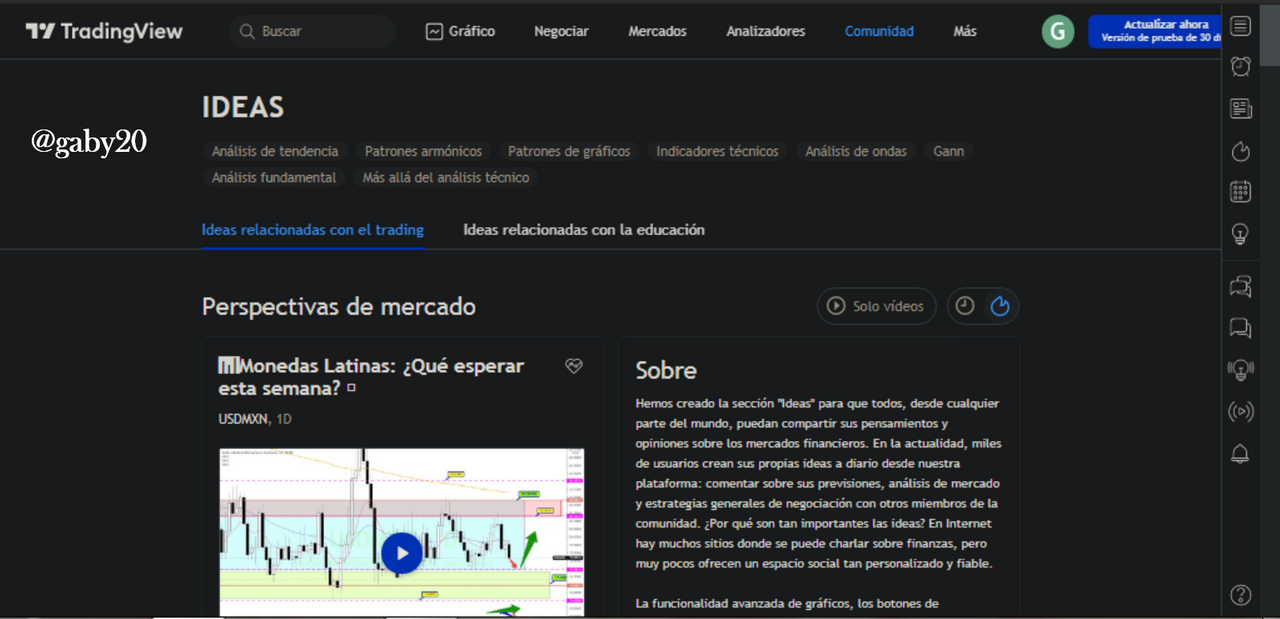Viewport: 1280px width, 619px height.
Task: Open the USDMXN chart thumbnail
Action: pyautogui.click(x=402, y=532)
